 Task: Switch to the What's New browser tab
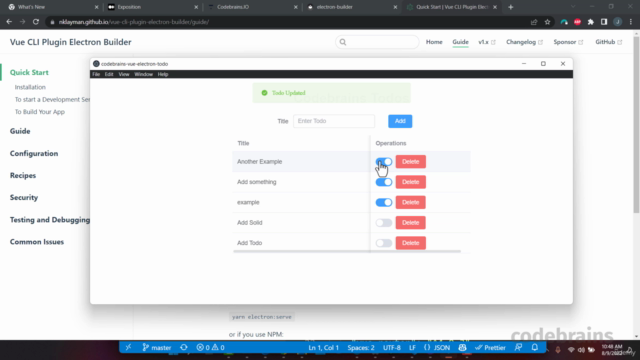(x=53, y=7)
